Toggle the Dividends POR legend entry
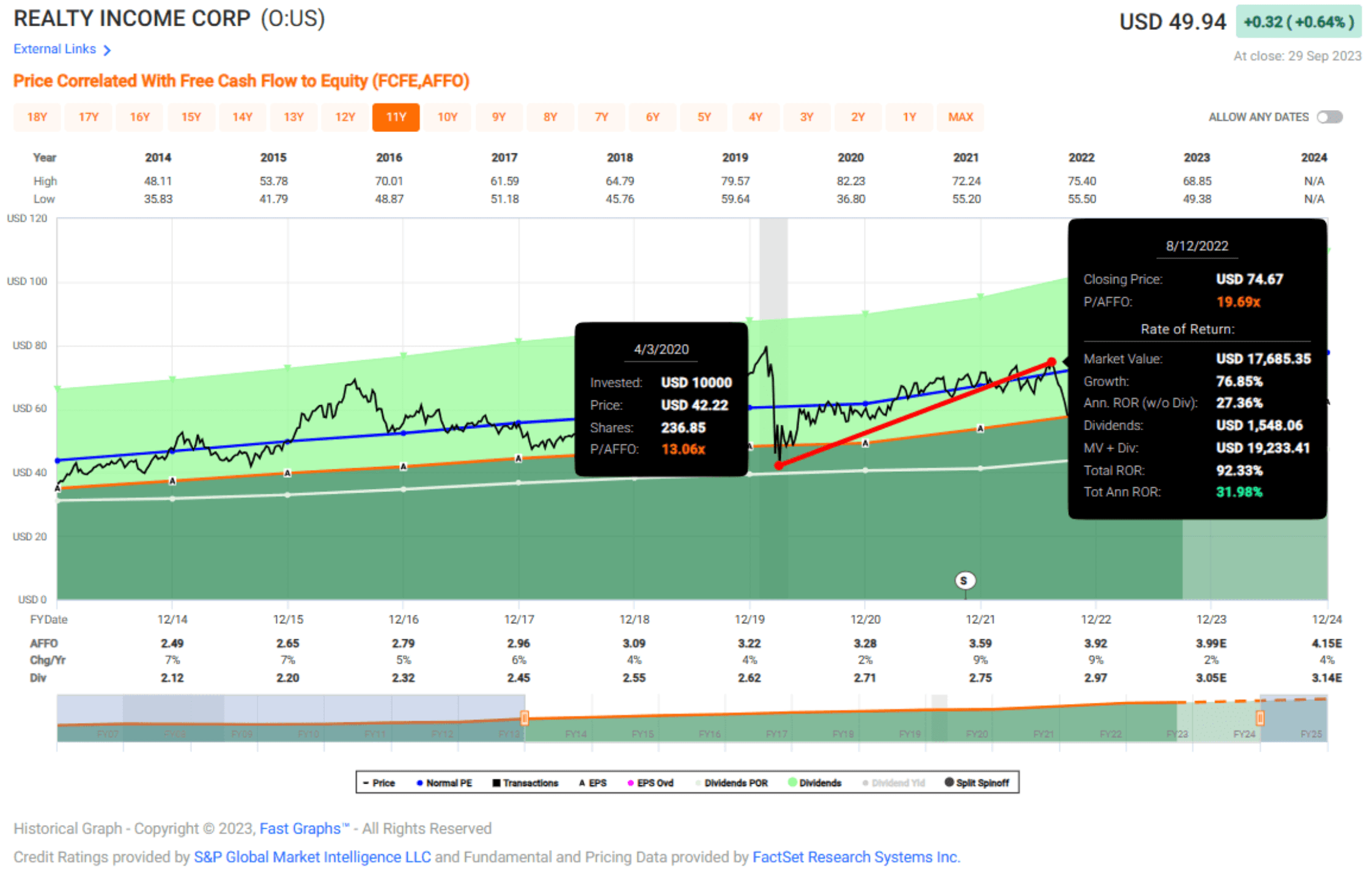Screen dimensions: 1372x874 coord(731,783)
